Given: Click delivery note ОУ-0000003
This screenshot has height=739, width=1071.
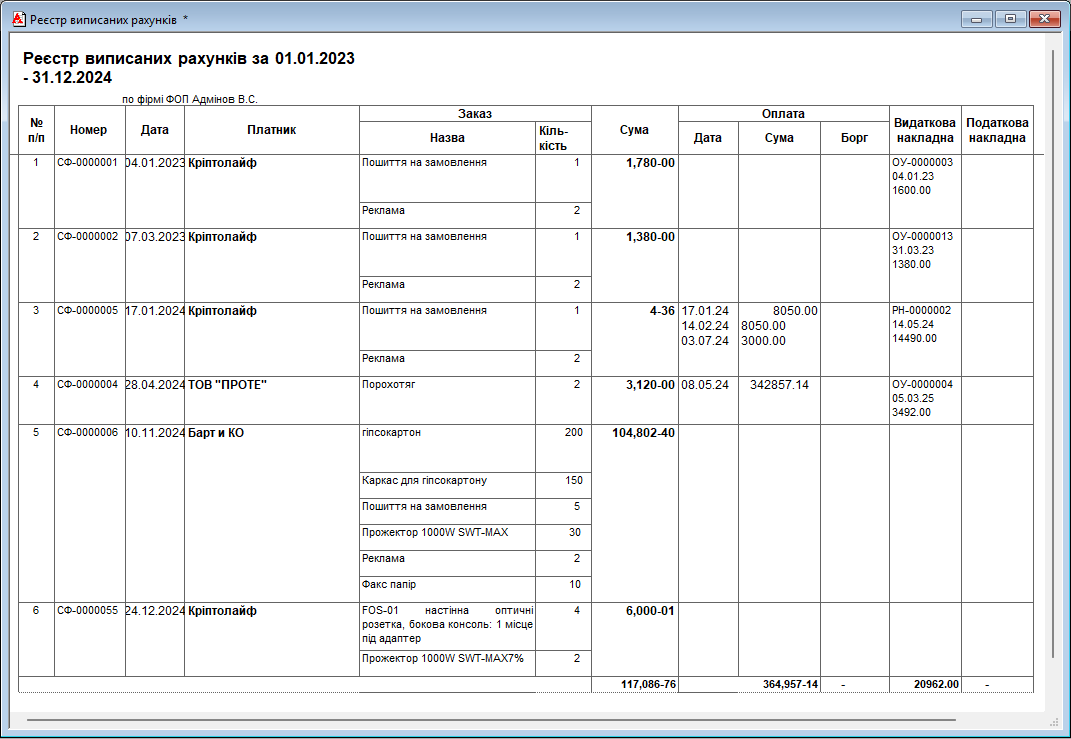Looking at the screenshot, I should click(x=922, y=163).
